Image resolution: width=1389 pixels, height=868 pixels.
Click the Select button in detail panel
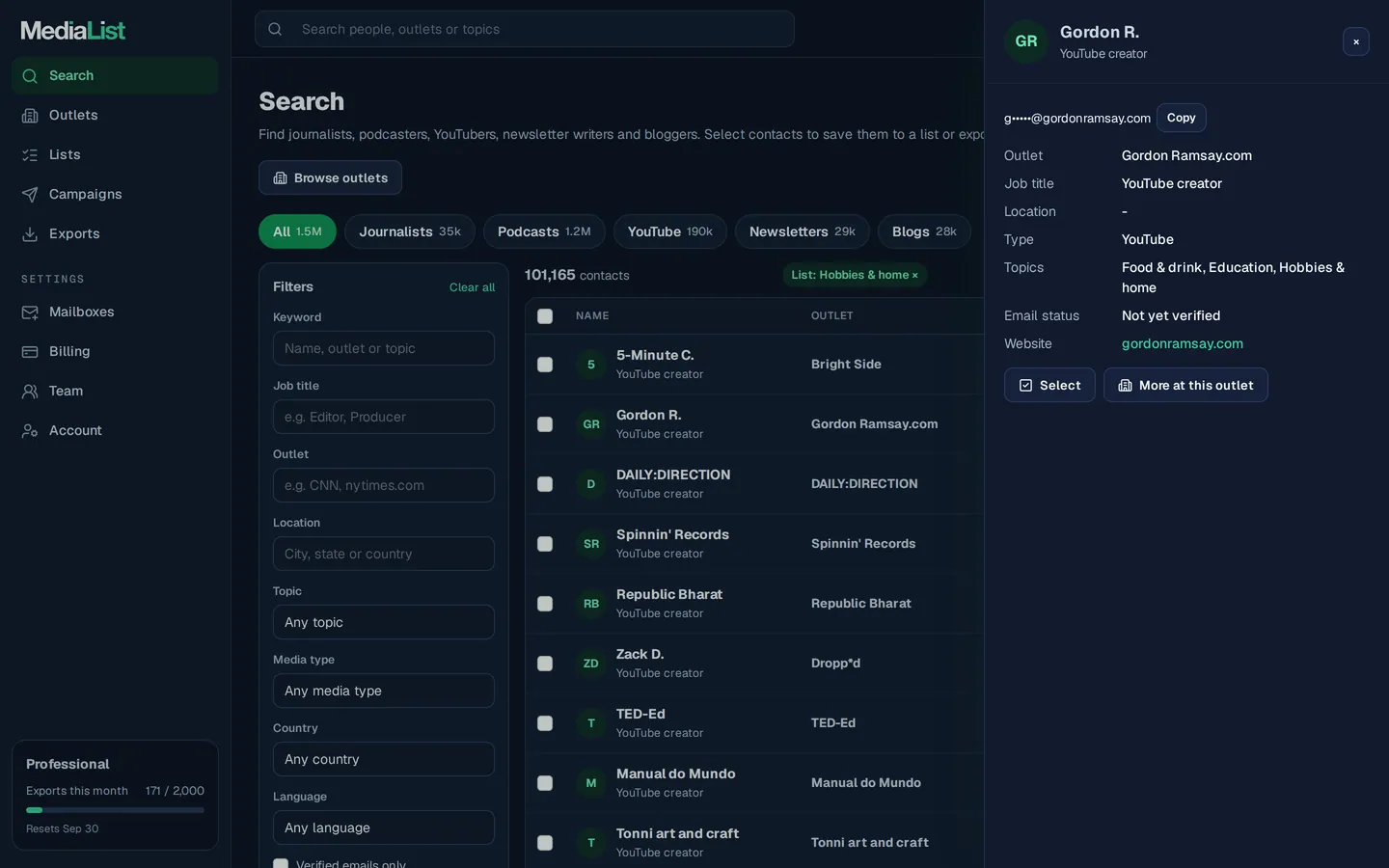[1049, 385]
